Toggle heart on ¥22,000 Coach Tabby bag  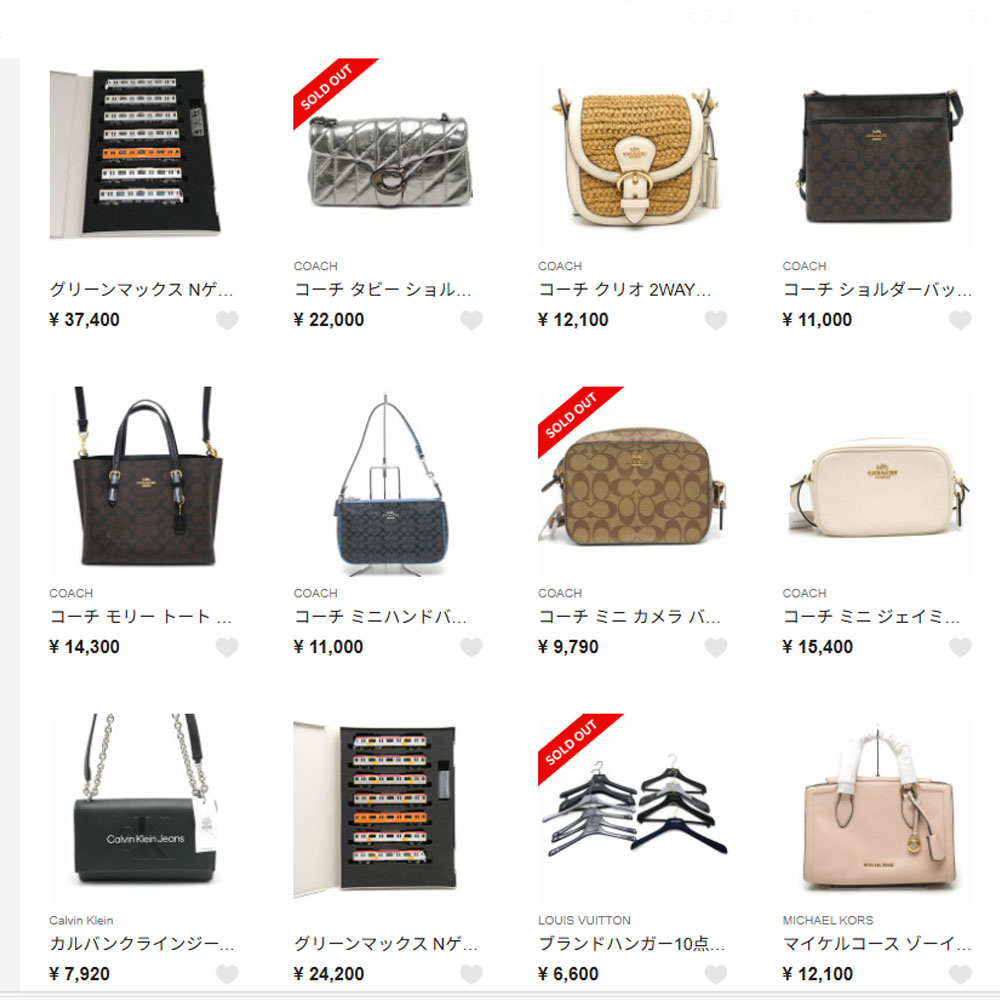[471, 320]
